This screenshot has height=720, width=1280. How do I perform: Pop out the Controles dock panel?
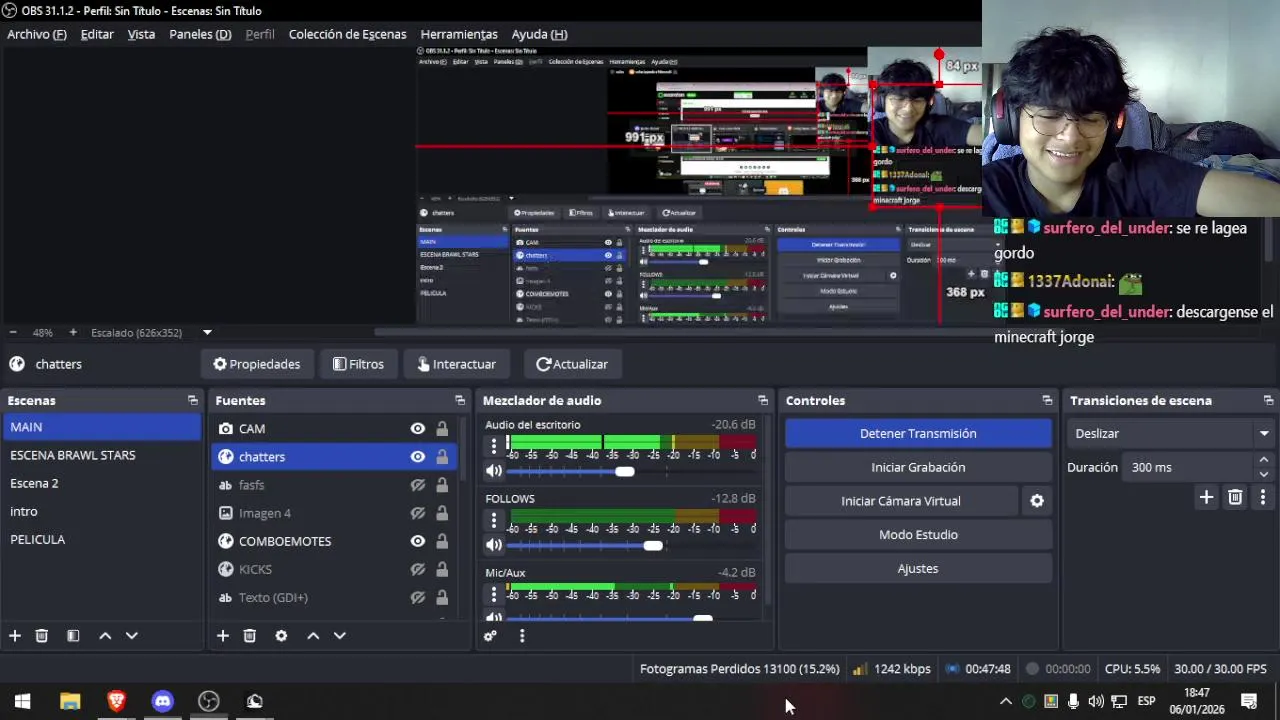coord(1047,400)
